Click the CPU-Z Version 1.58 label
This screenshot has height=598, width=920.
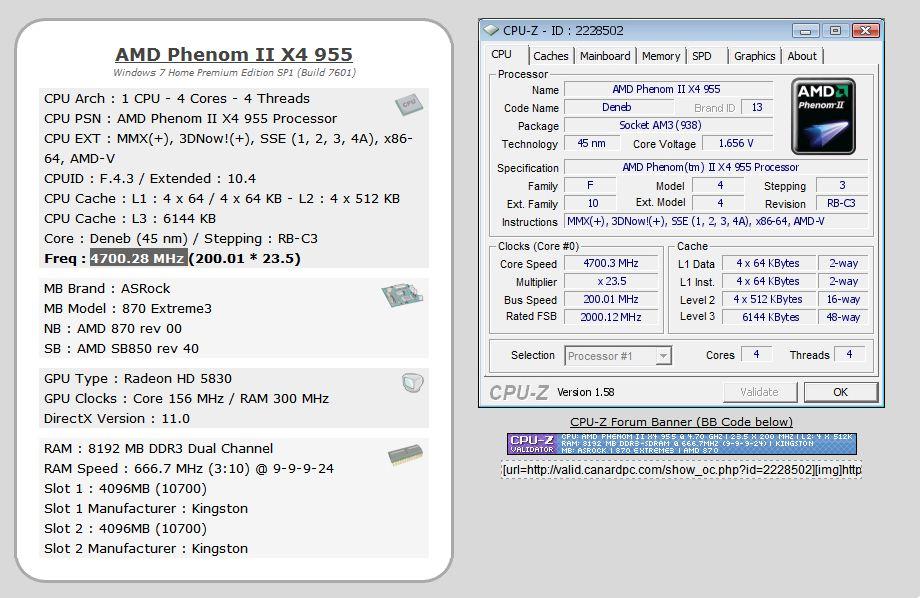tap(586, 392)
